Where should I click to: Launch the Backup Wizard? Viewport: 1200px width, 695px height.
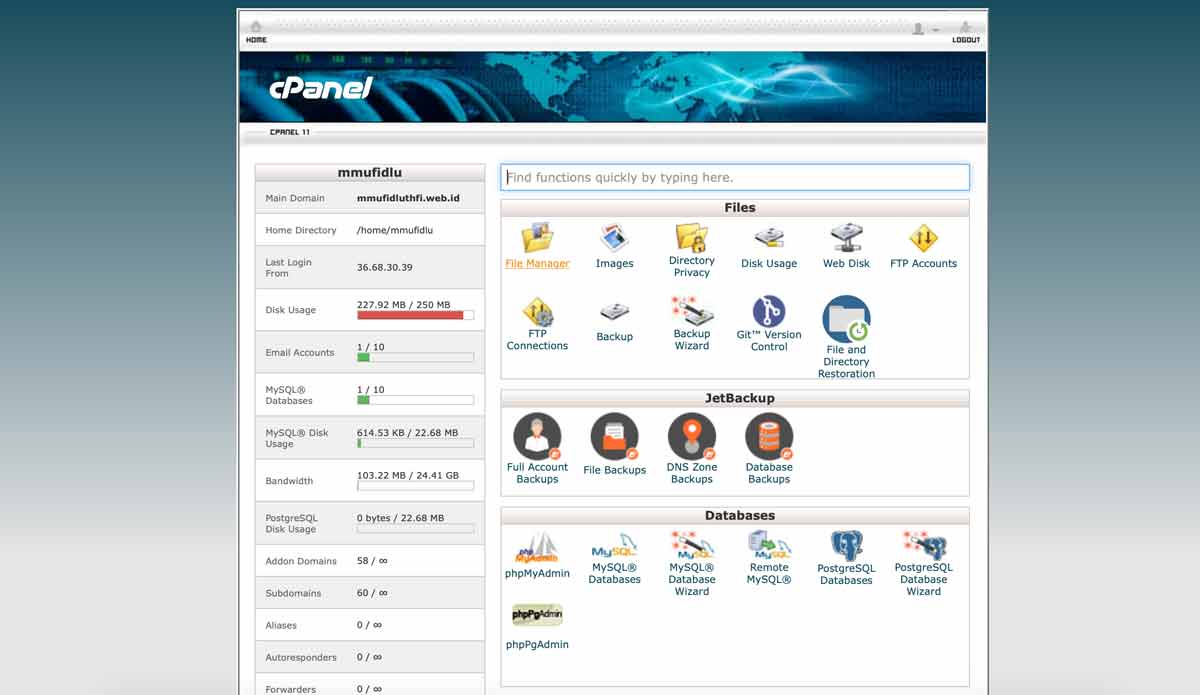(691, 312)
